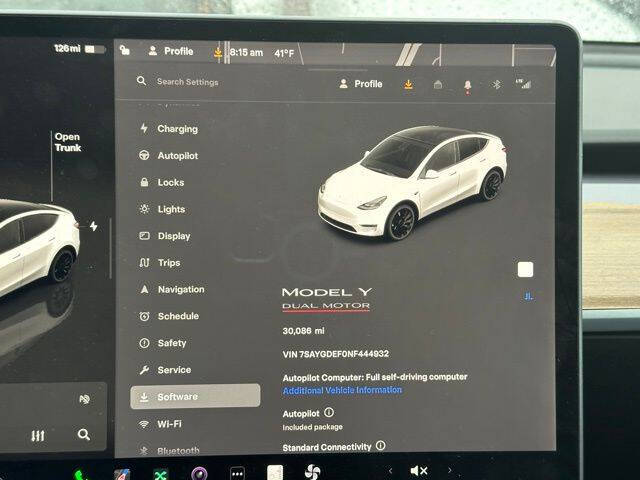Viewport: 640px width, 480px height.
Task: Unmute using the muted speaker icon
Action: pos(419,471)
